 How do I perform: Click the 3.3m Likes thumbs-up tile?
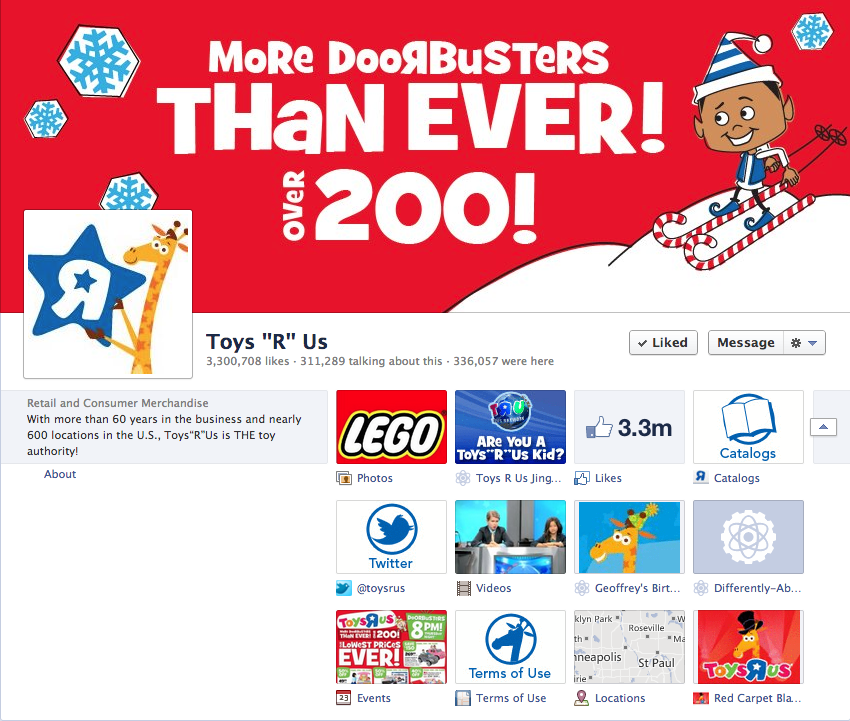[x=629, y=427]
